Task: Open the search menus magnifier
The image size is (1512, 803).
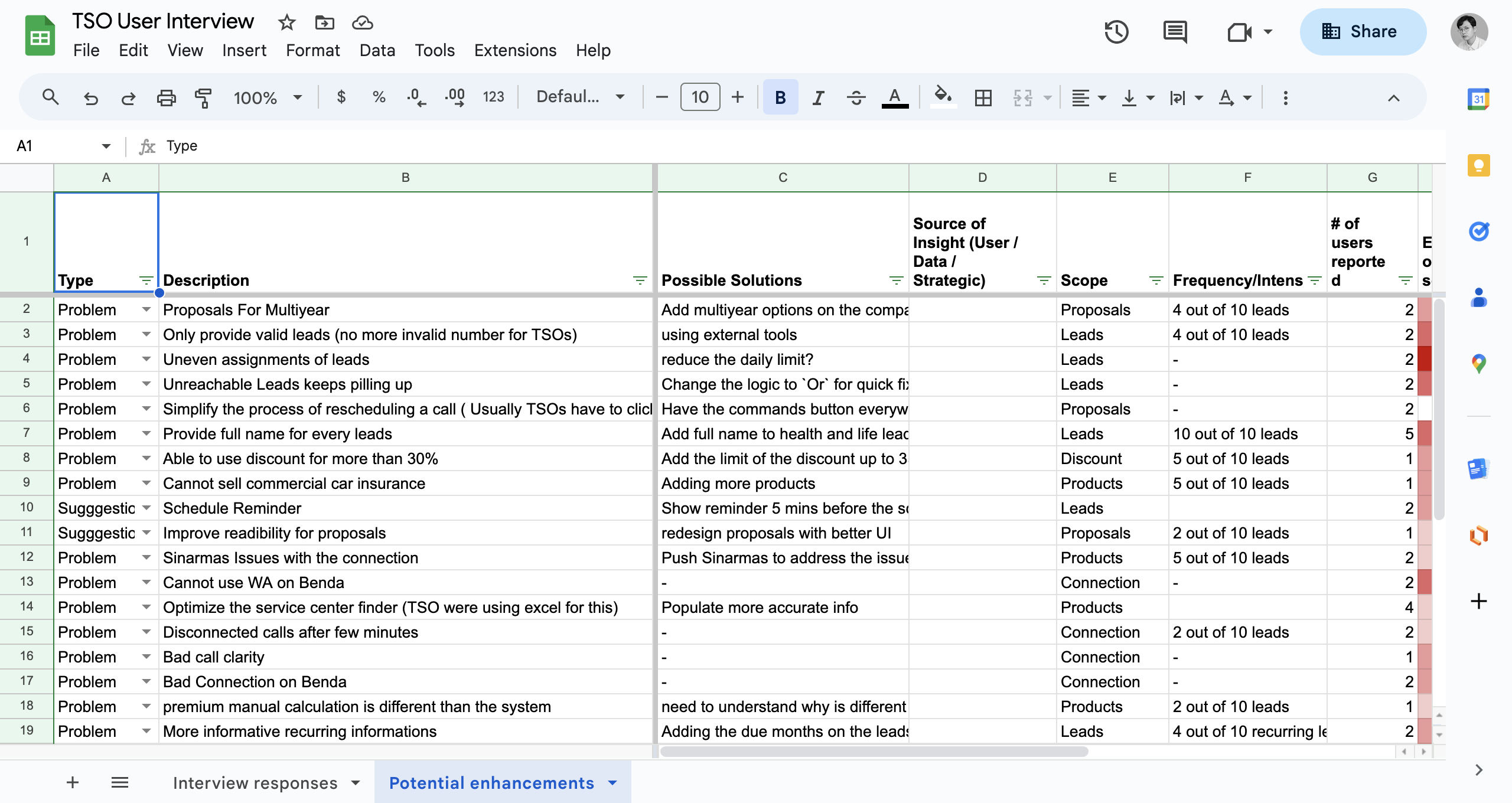Action: pos(51,97)
